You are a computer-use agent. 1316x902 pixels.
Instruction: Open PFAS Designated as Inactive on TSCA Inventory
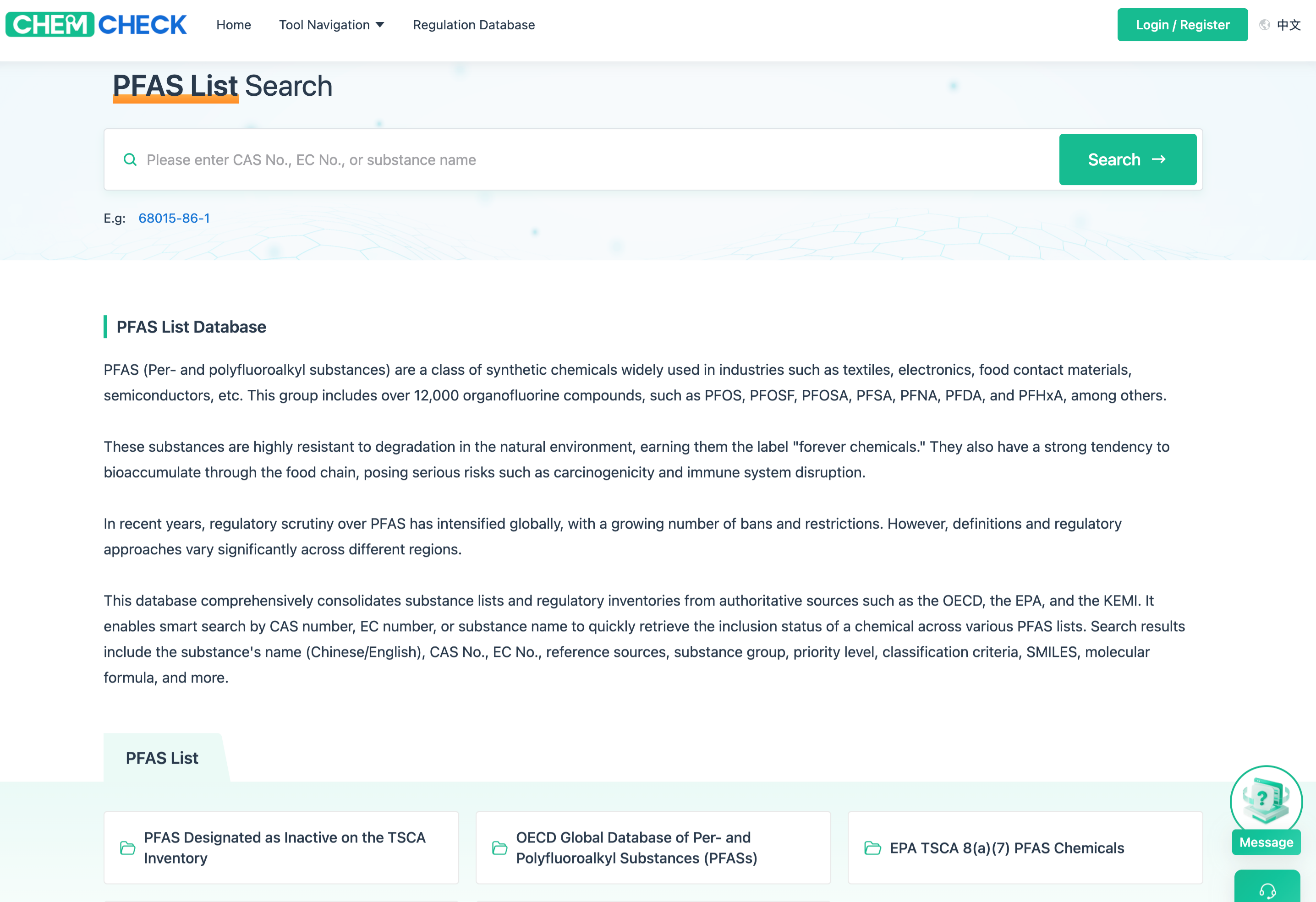pos(281,847)
